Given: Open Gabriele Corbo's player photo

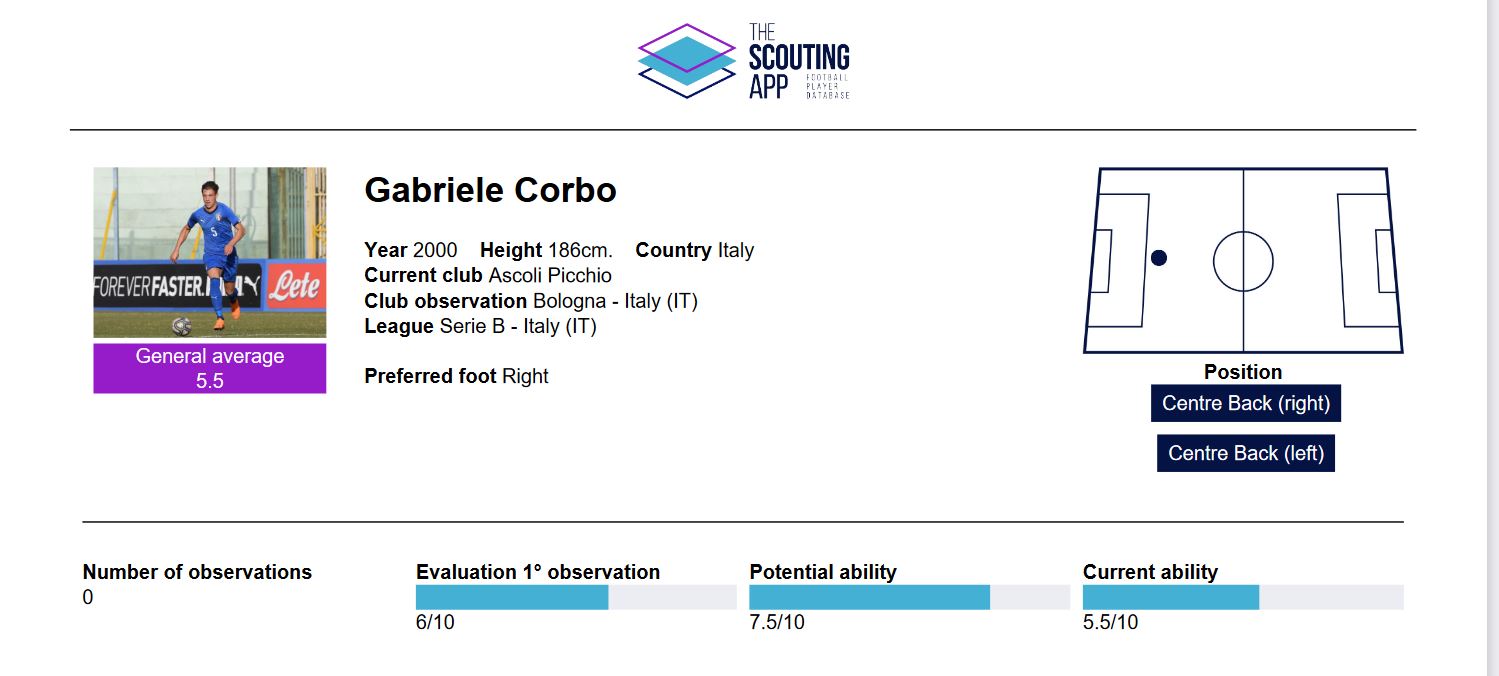Looking at the screenshot, I should pyautogui.click(x=210, y=252).
